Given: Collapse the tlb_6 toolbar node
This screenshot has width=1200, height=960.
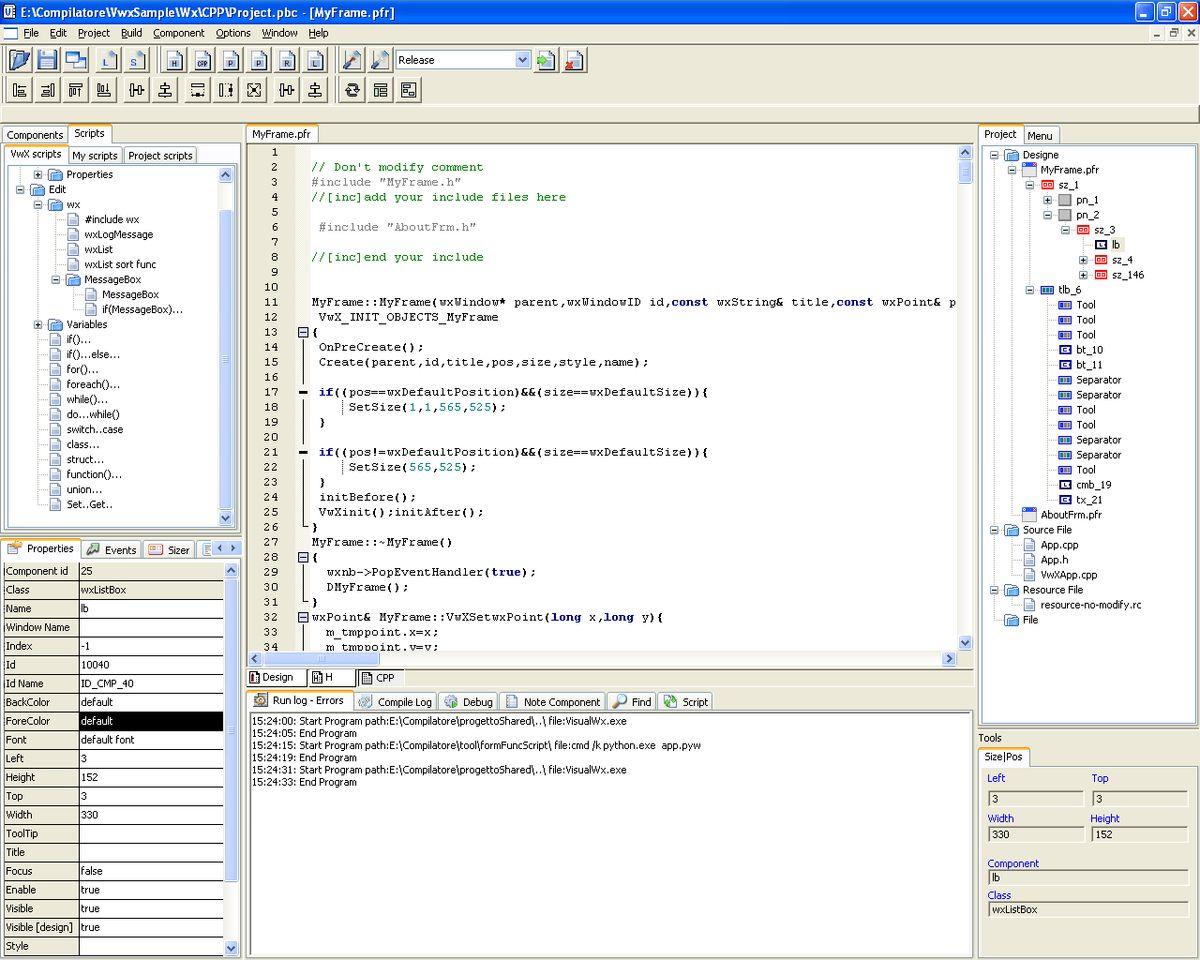Looking at the screenshot, I should [1030, 290].
